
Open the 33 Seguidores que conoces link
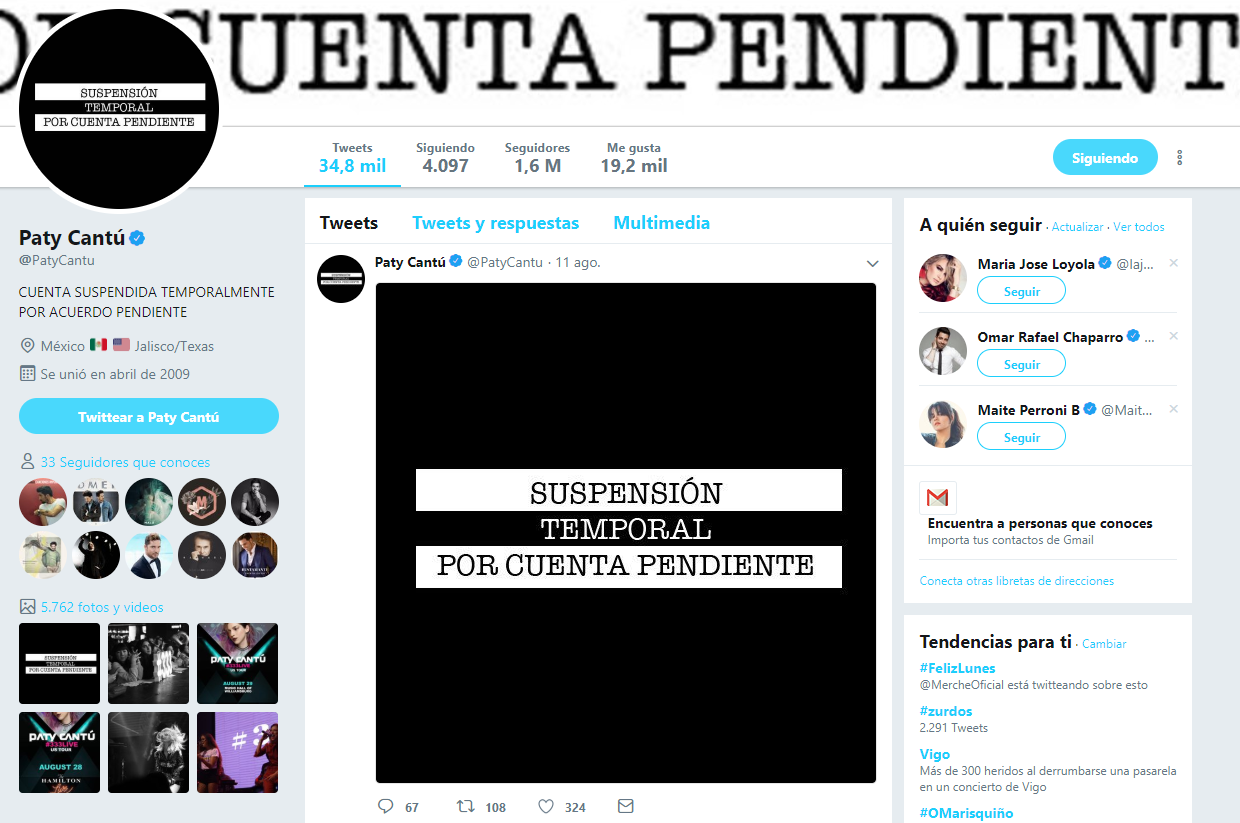pos(125,462)
